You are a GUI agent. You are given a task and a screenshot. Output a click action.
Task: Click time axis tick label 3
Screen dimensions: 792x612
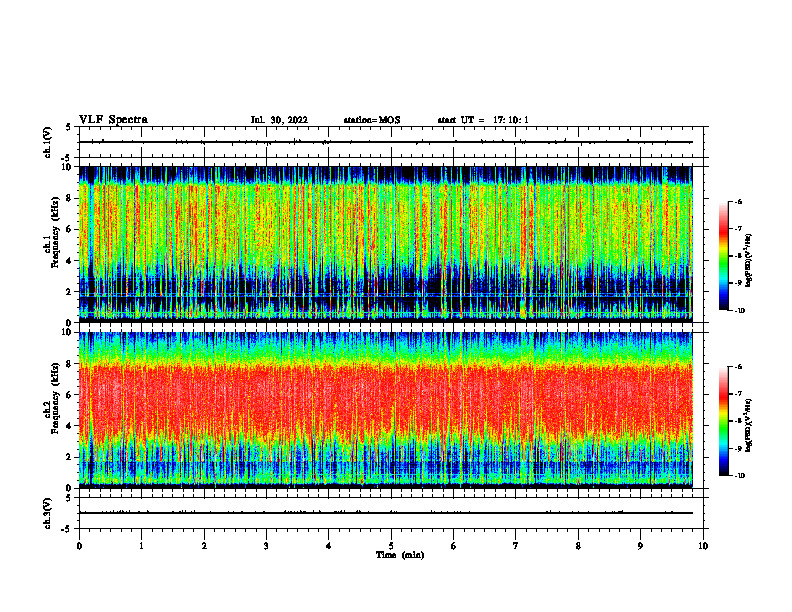(x=266, y=546)
